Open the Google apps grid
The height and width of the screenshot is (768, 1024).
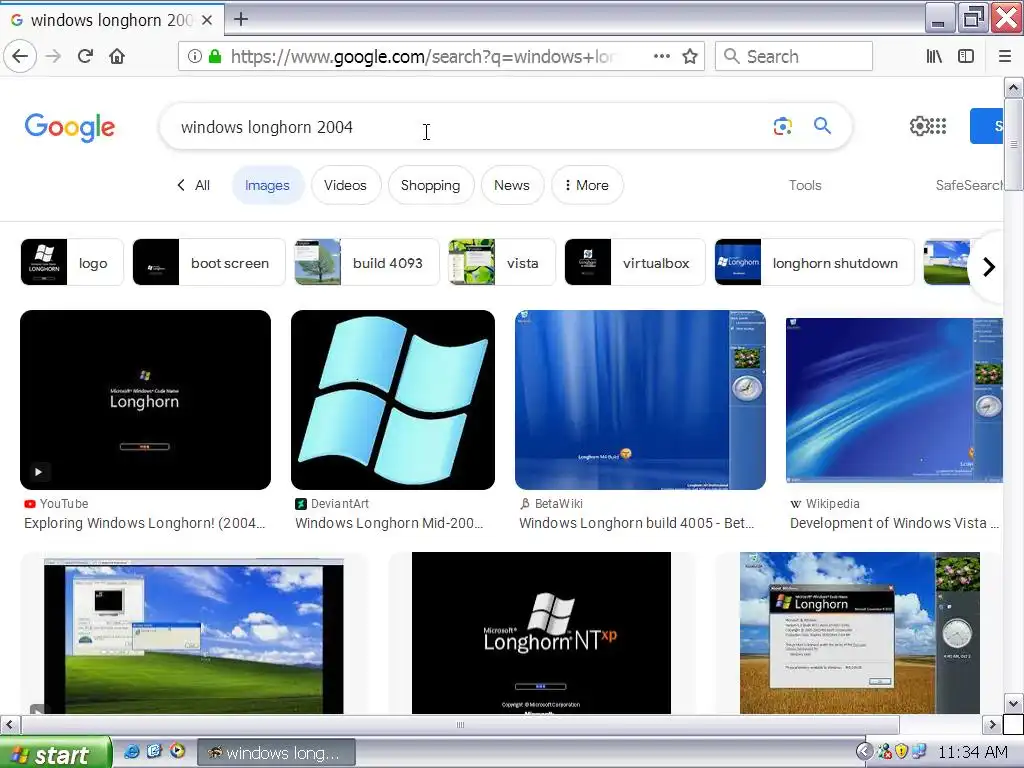tap(938, 126)
